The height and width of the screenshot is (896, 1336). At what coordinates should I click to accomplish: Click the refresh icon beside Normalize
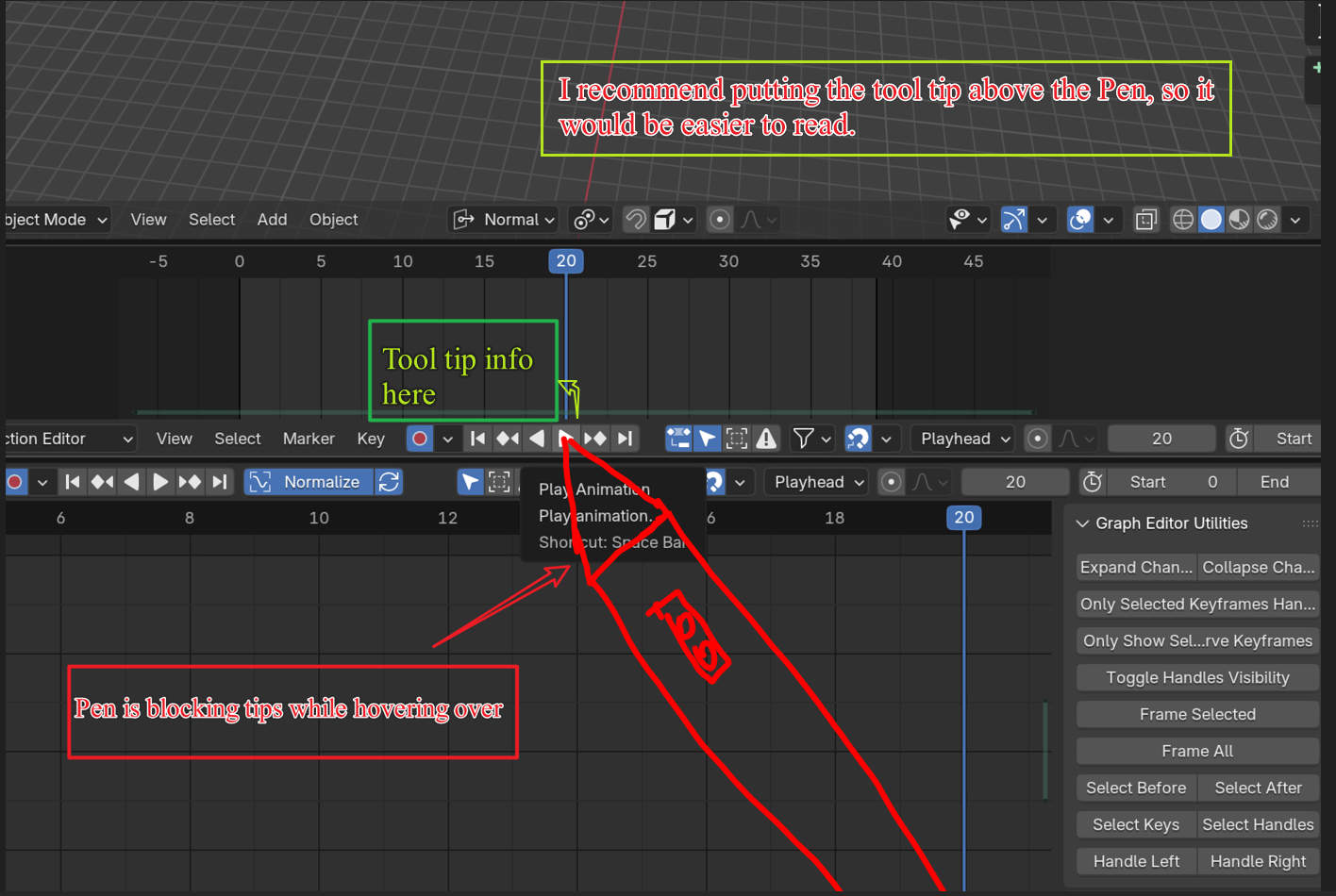pos(389,482)
